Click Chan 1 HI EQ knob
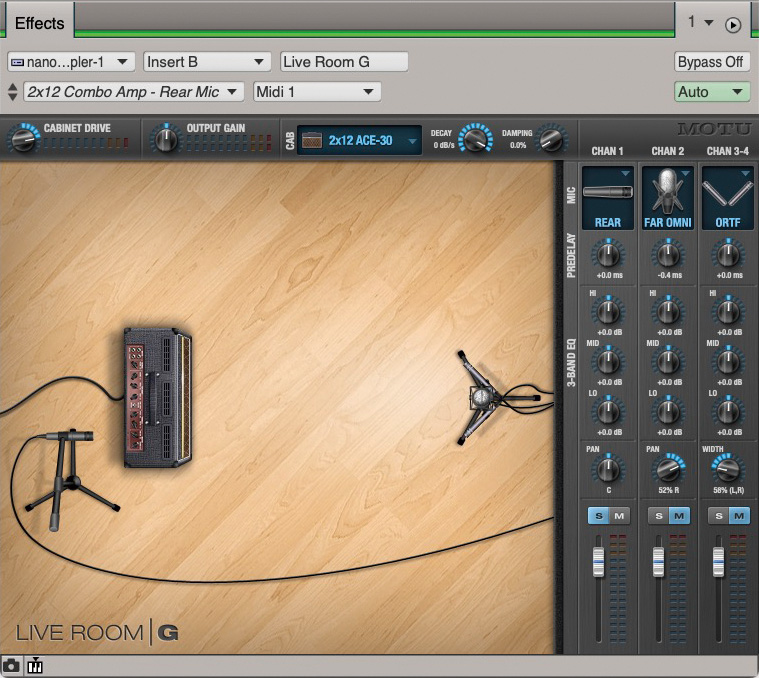The width and height of the screenshot is (759, 678). click(x=608, y=312)
